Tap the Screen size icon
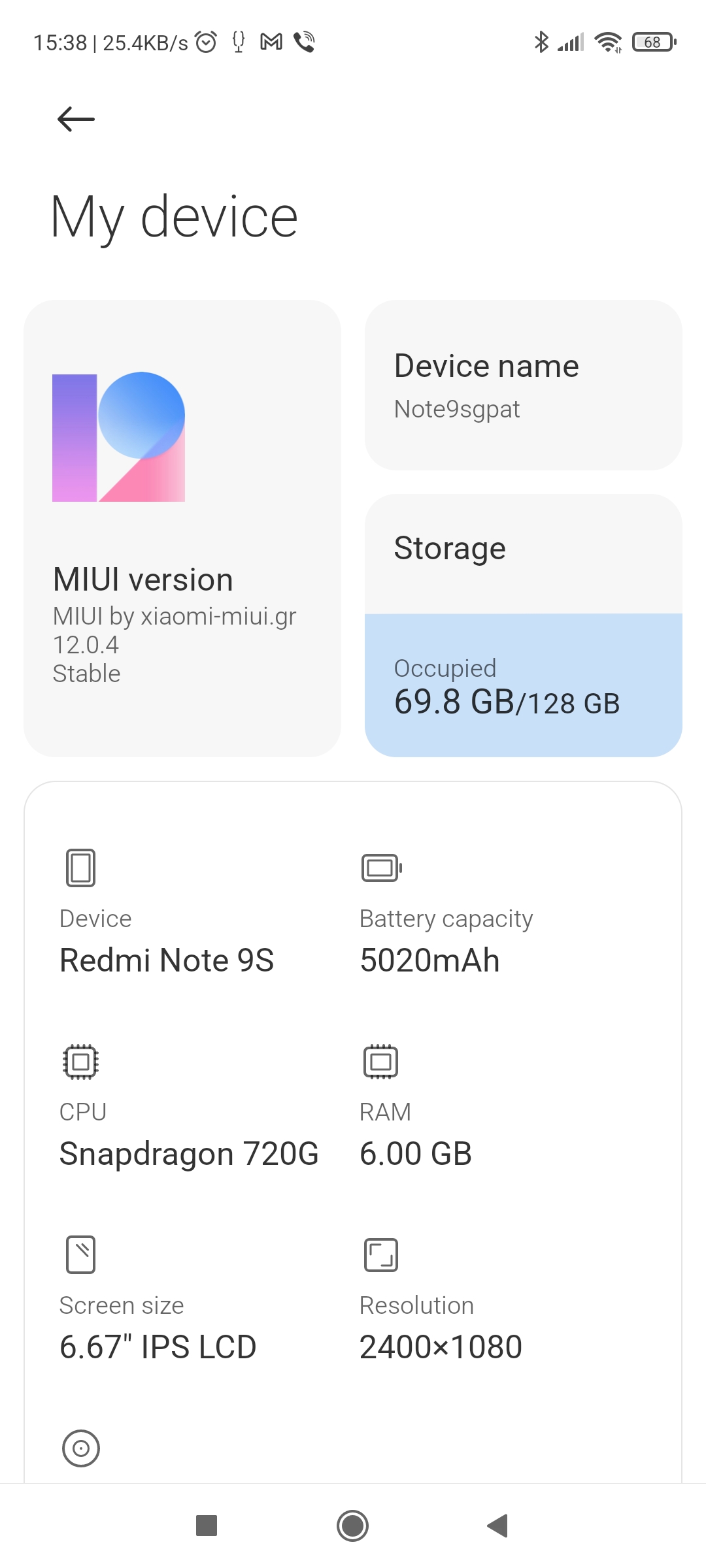The image size is (706, 1568). (x=80, y=1254)
